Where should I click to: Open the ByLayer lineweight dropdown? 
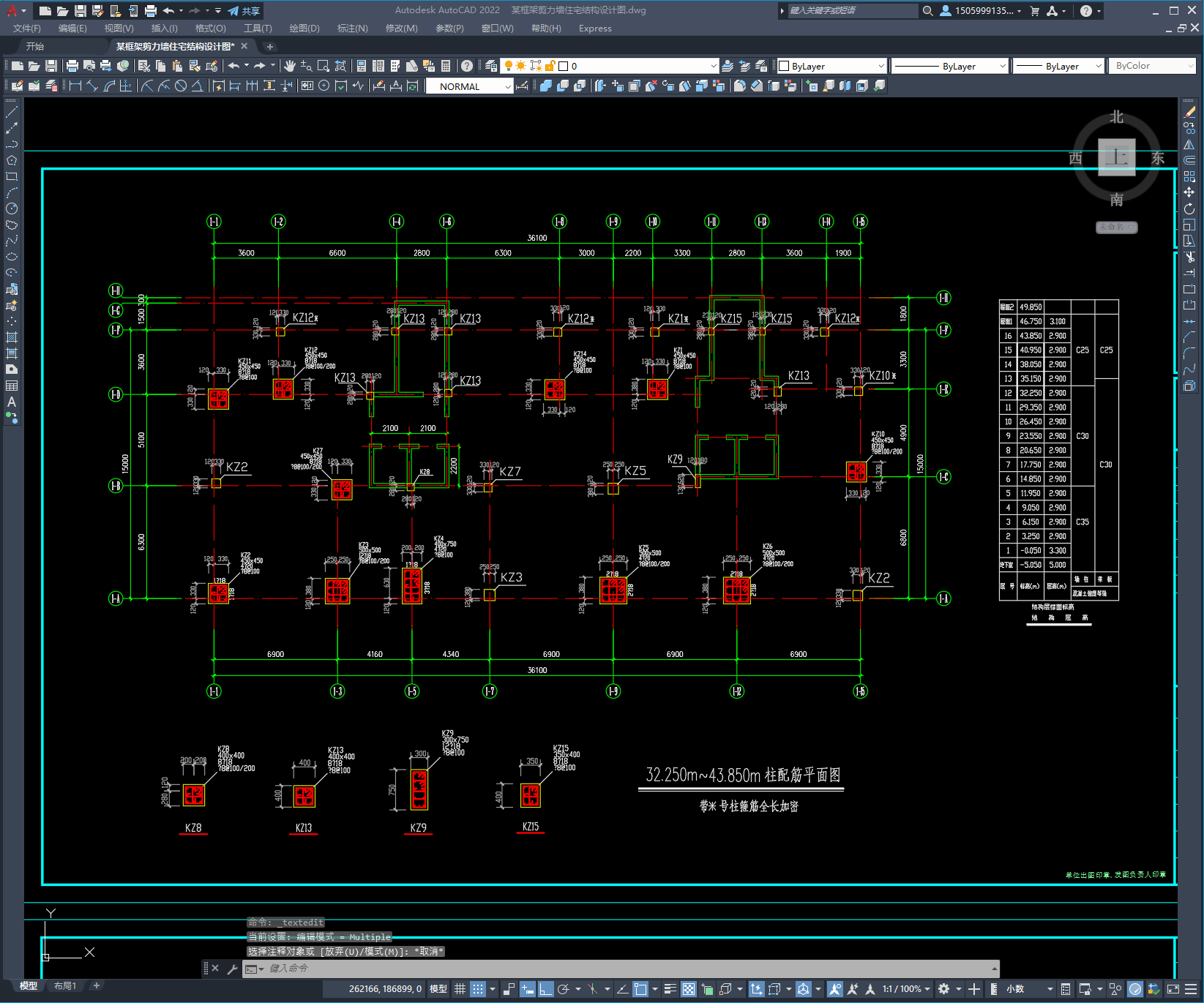(x=1058, y=66)
